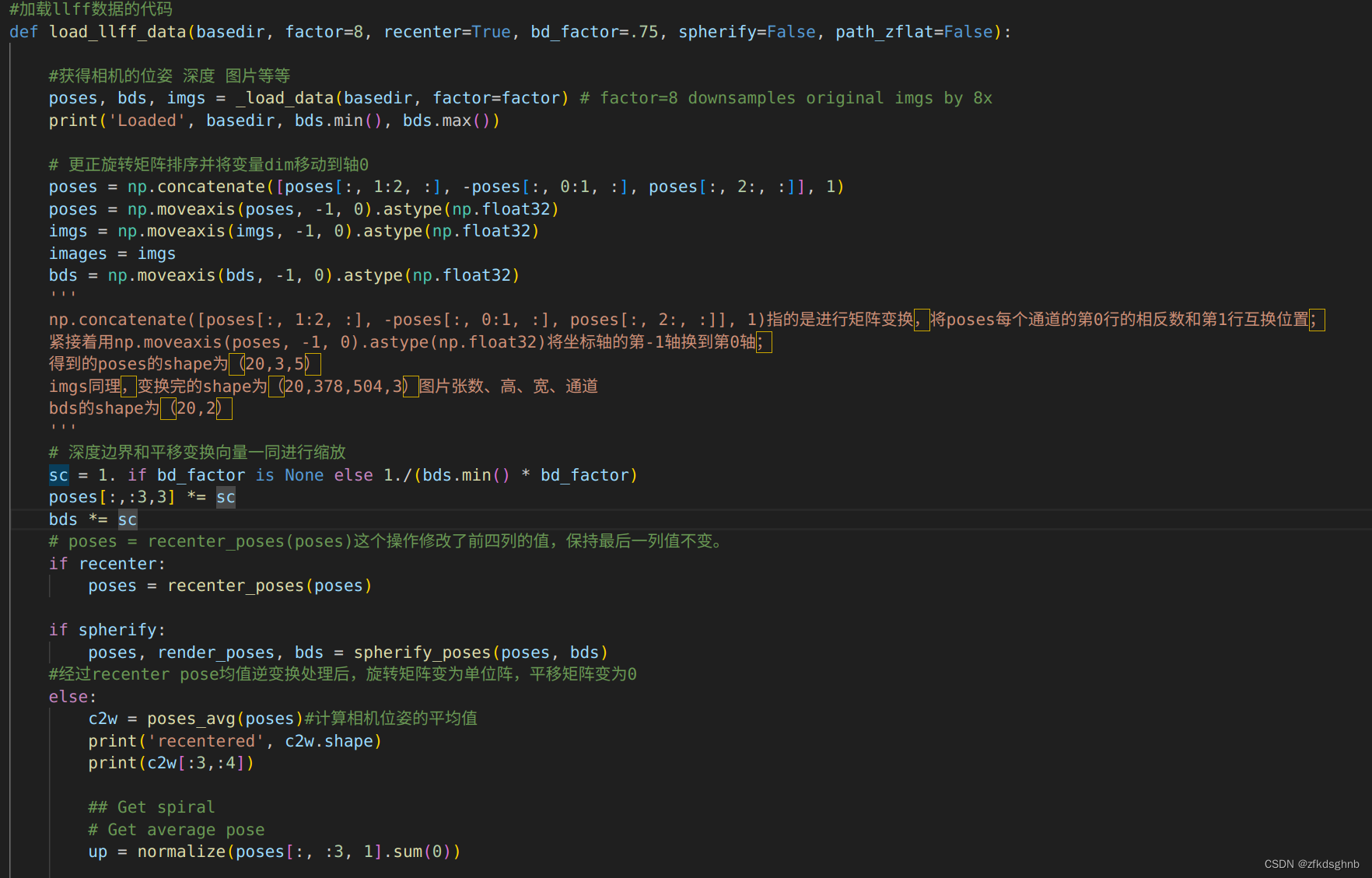This screenshot has height=878, width=1372.
Task: Click the normalize function on last line
Action: 181,851
